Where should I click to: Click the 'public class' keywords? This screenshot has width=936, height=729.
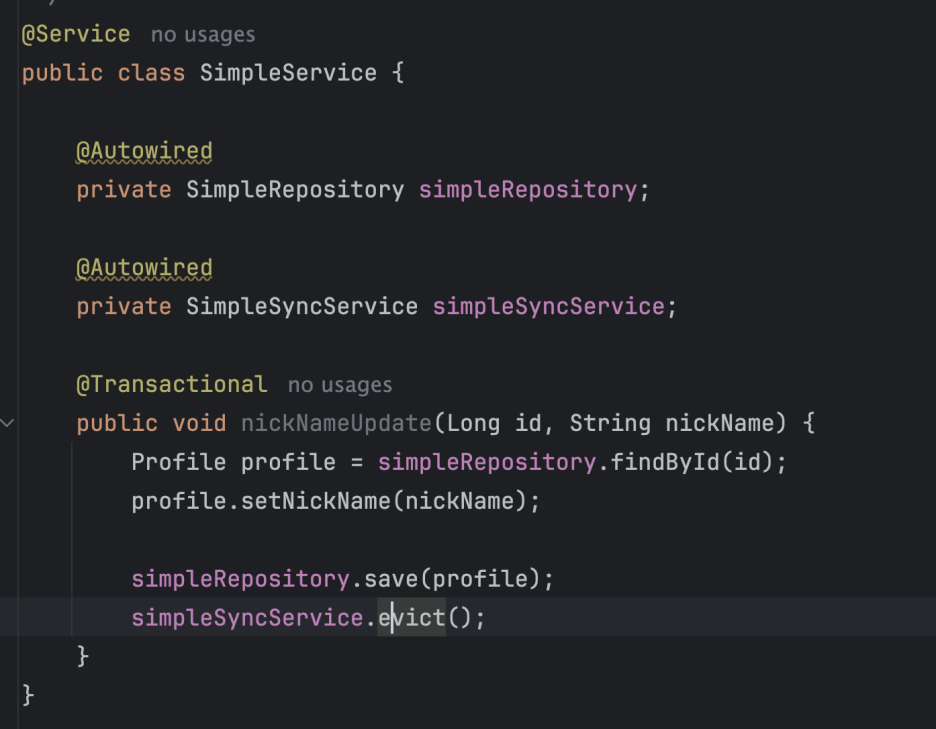103,73
